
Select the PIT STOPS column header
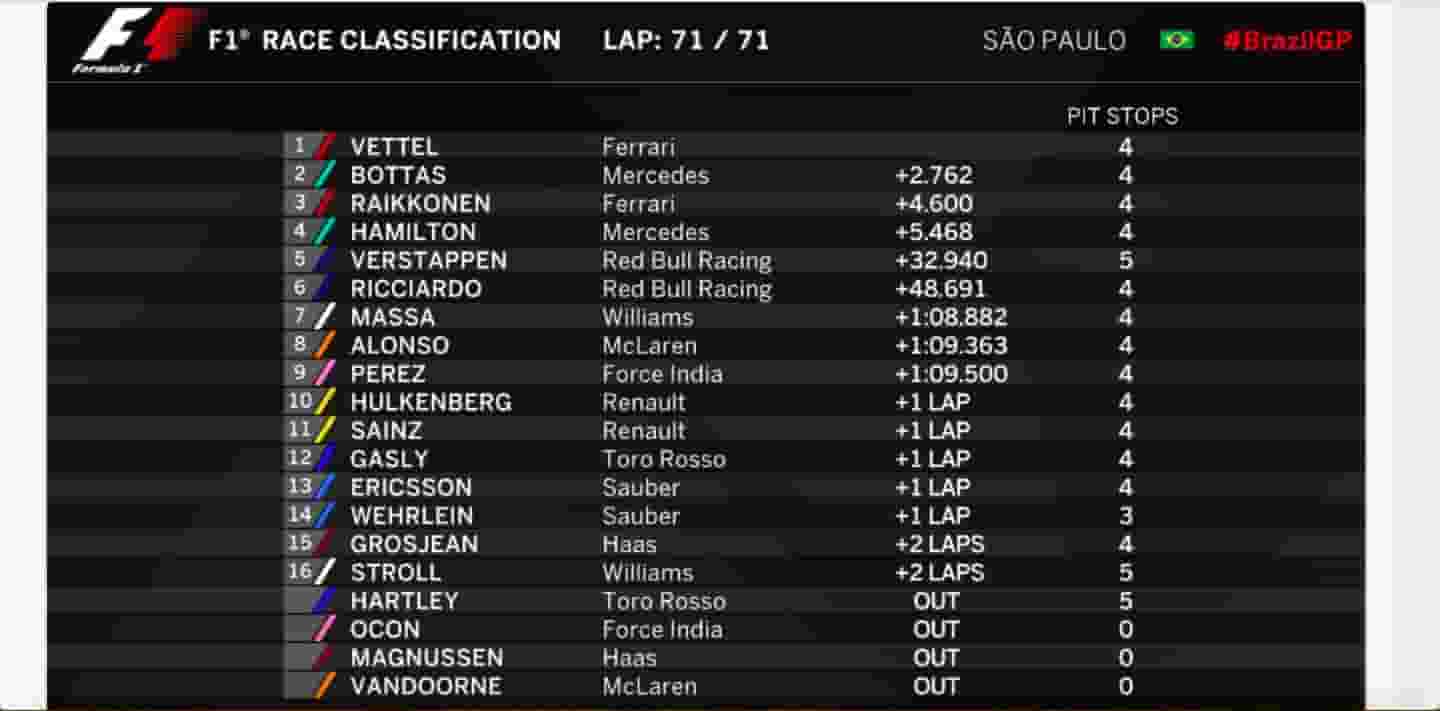tap(1122, 116)
